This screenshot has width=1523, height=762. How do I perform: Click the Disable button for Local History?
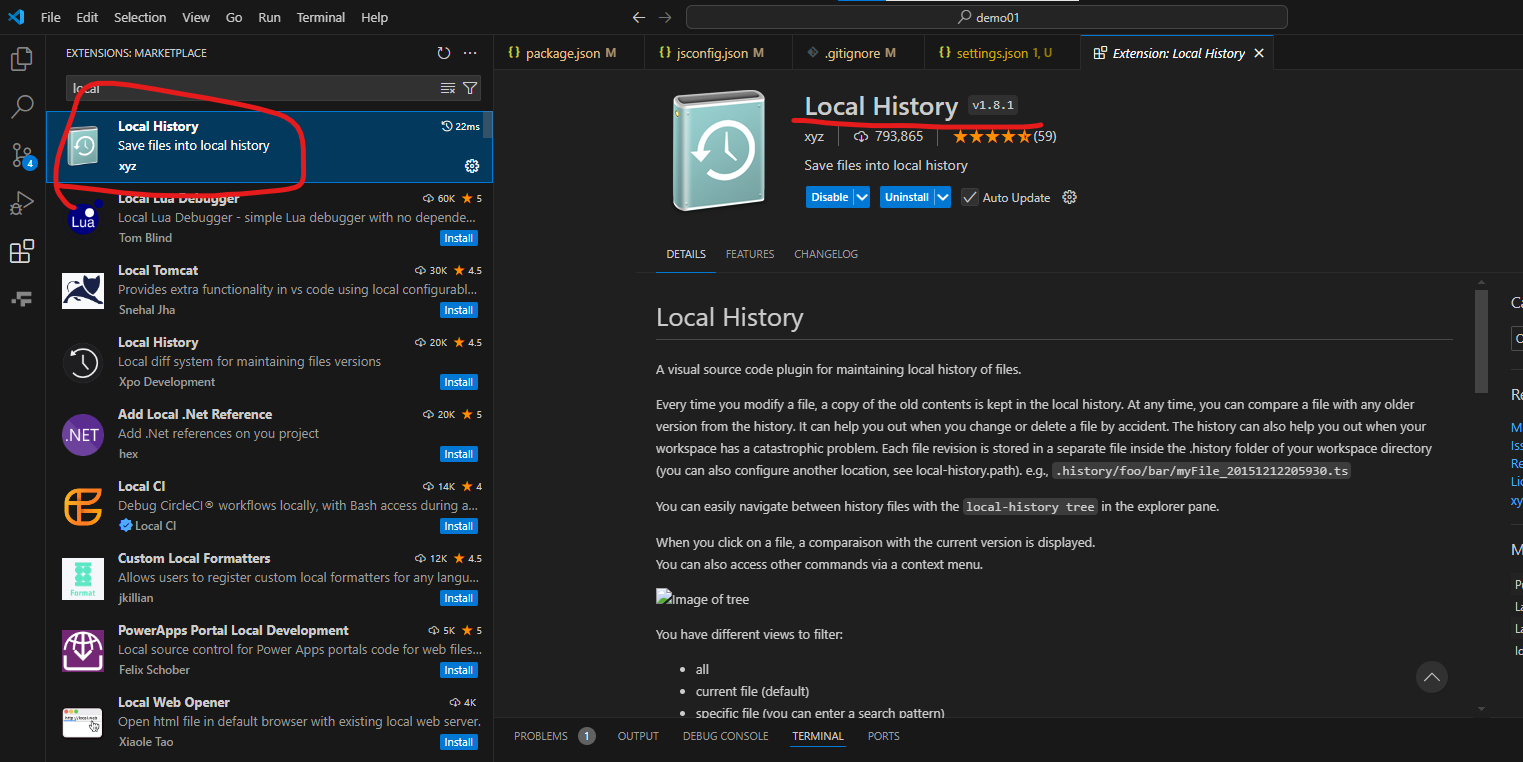(x=829, y=197)
